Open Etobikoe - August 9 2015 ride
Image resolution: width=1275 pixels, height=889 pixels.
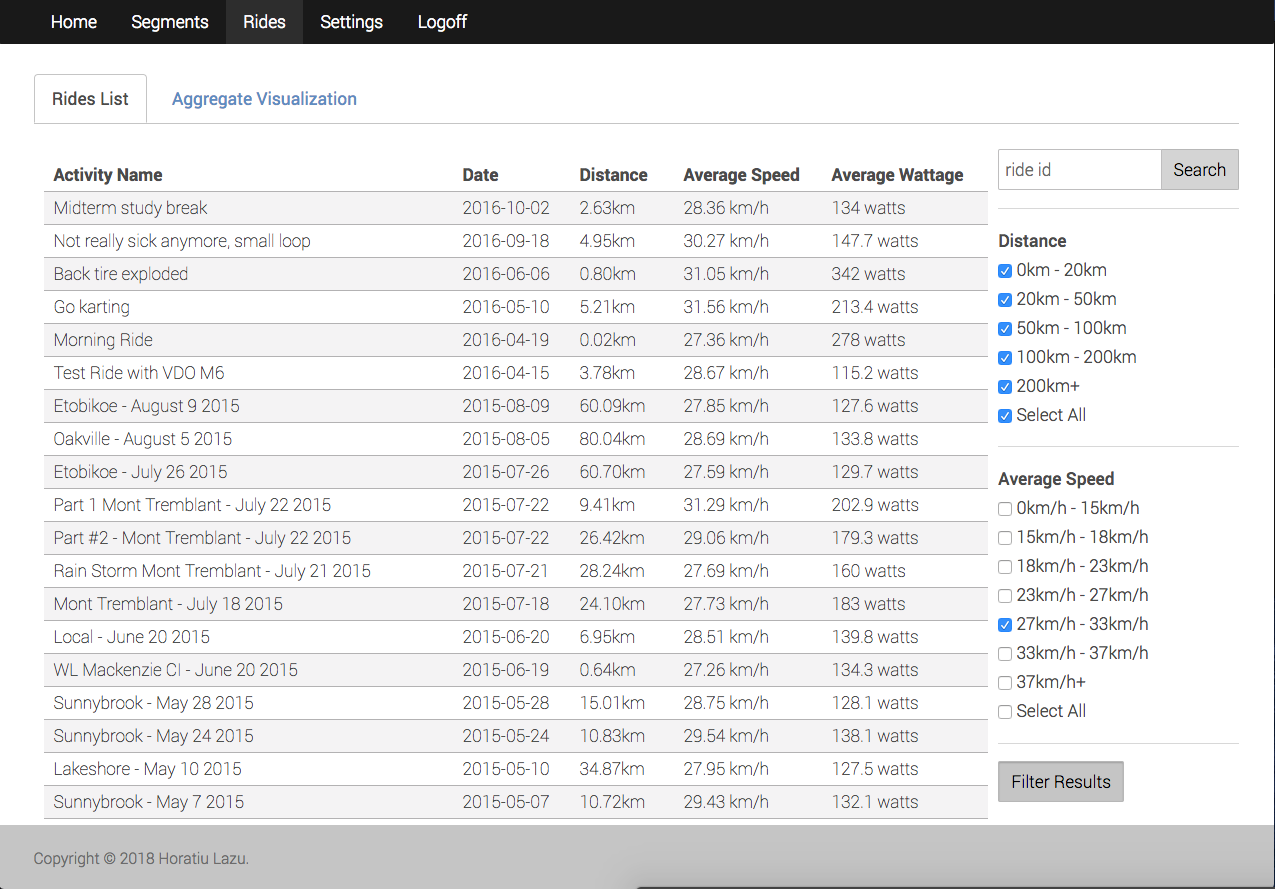click(x=516, y=406)
